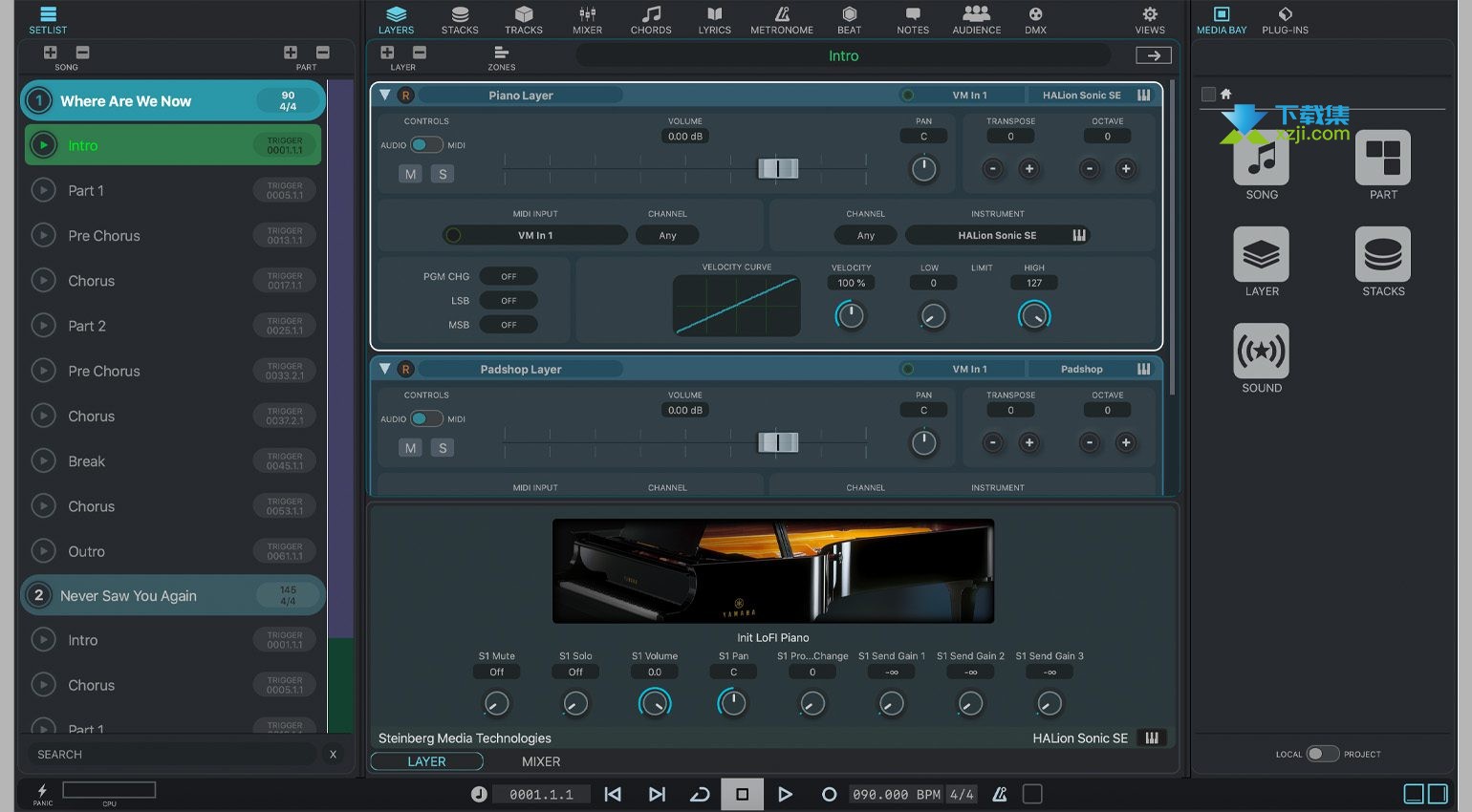Mute the Piano Layer
Screen dimensions: 1472x812
[410, 174]
